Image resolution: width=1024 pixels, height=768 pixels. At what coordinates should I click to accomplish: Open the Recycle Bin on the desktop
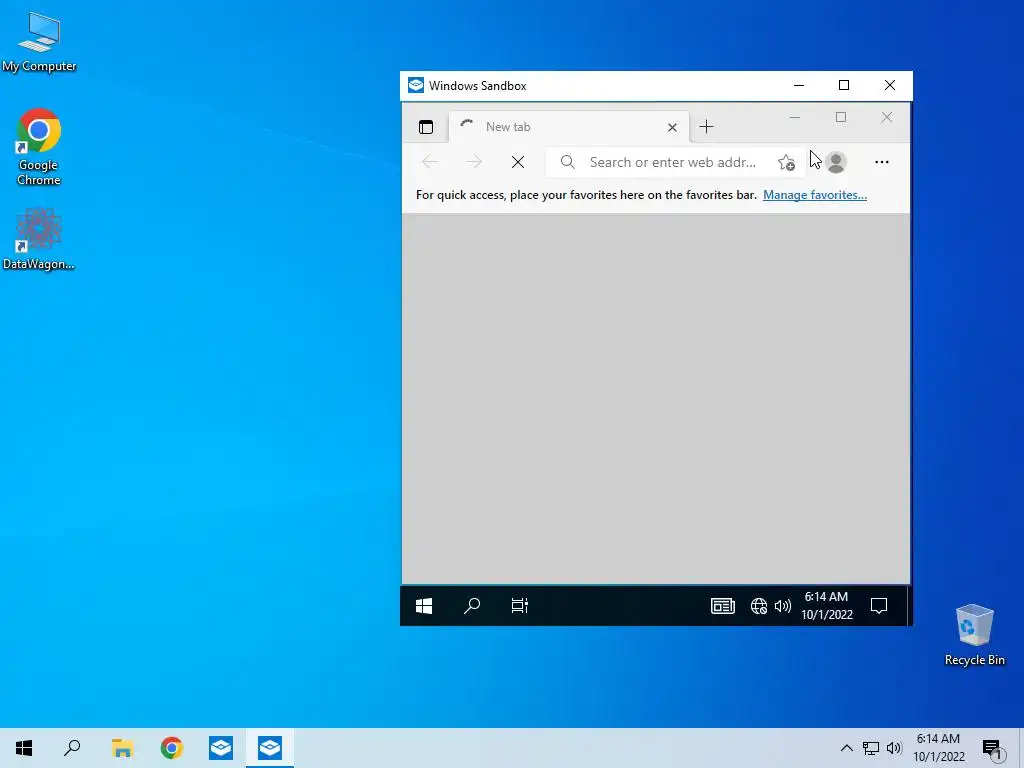(974, 635)
